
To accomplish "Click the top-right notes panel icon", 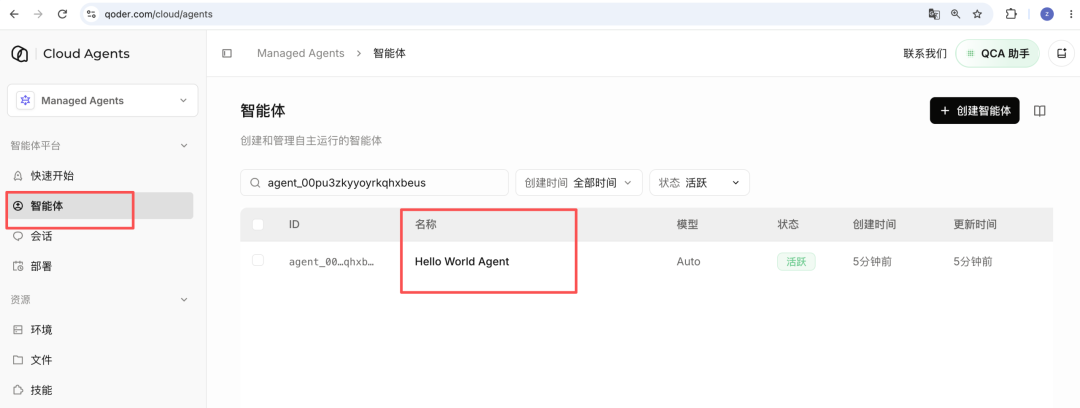I will tap(1061, 53).
